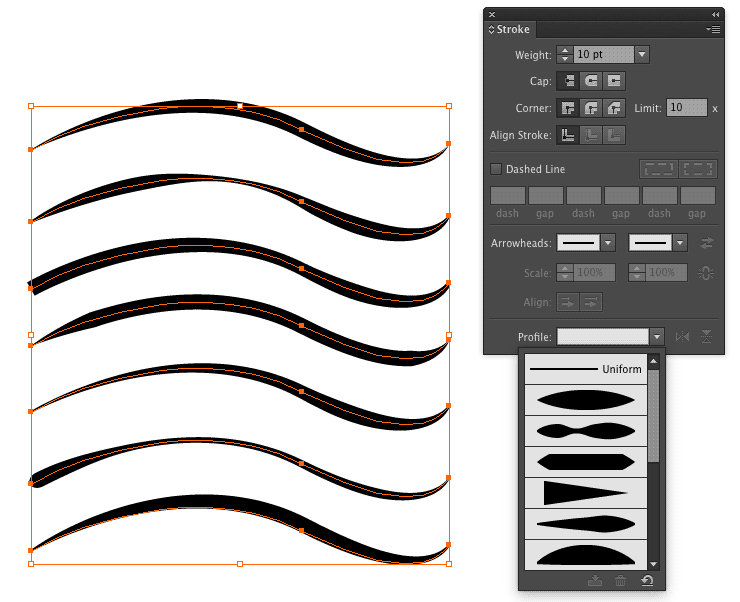Viewport: 740px width, 602px height.
Task: Click the miter Limit field
Action: tap(687, 108)
